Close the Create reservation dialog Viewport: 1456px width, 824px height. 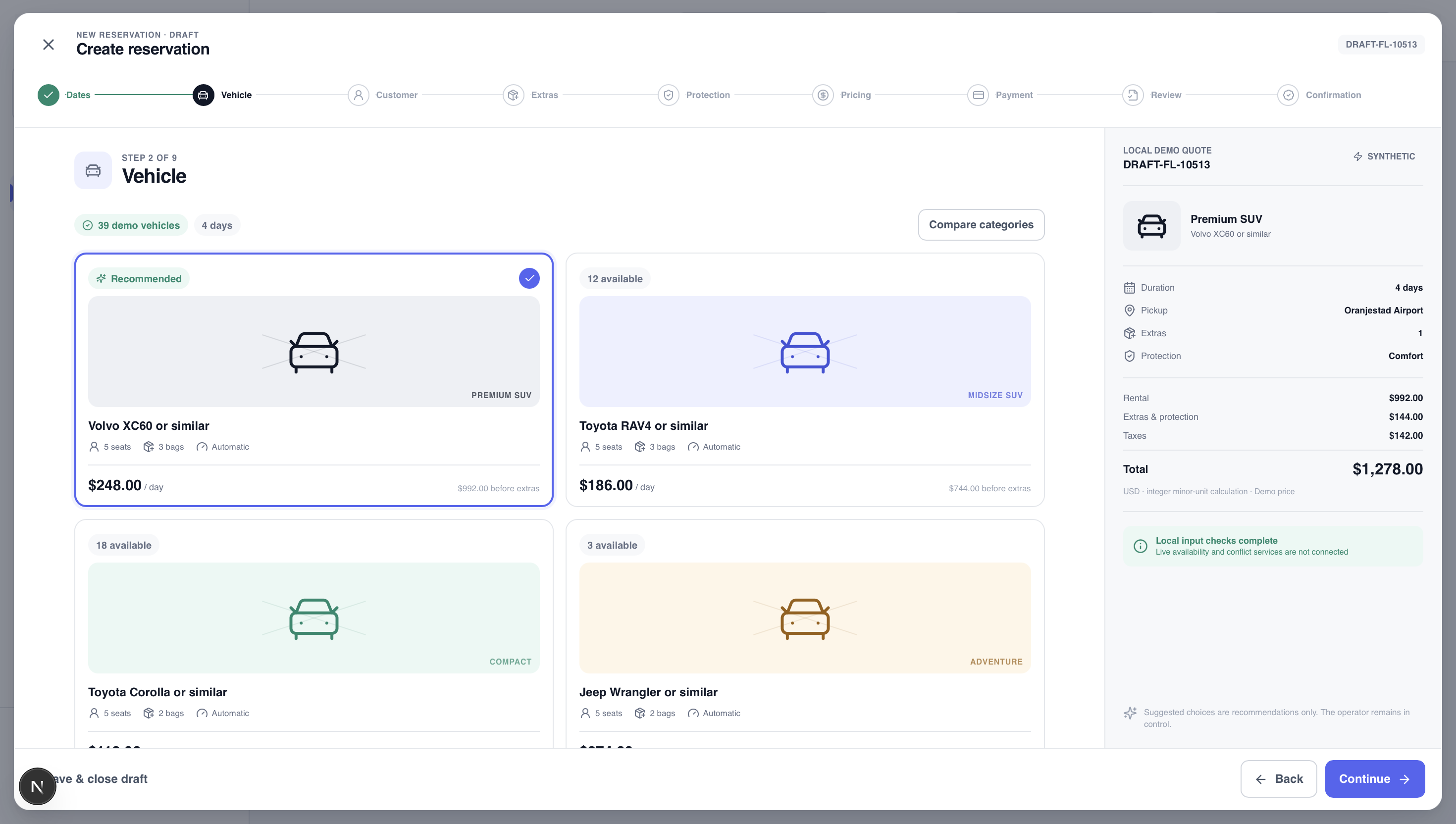tap(49, 44)
